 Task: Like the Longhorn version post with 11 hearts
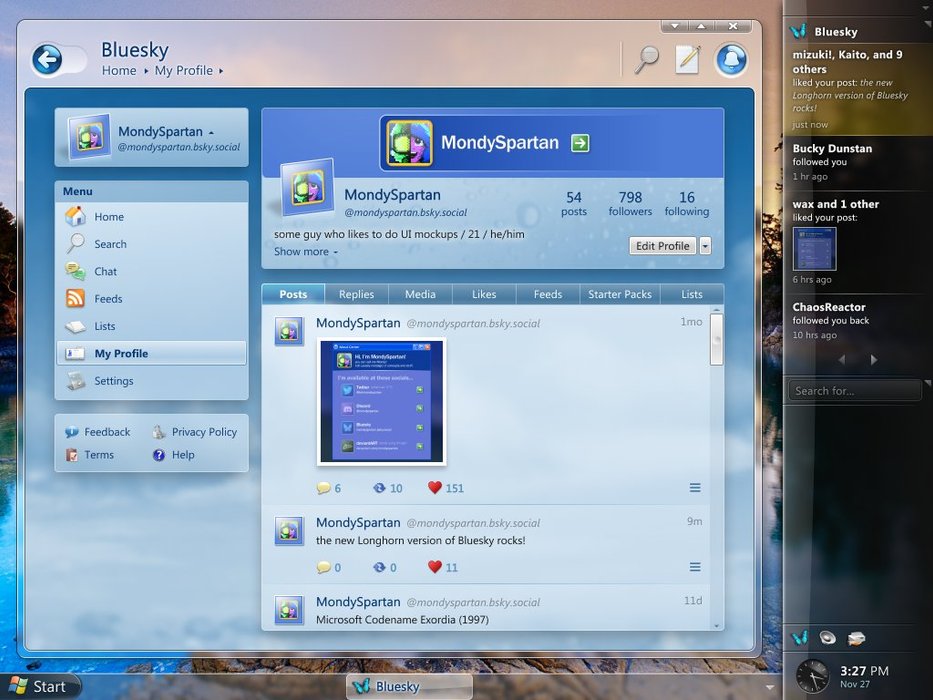435,567
